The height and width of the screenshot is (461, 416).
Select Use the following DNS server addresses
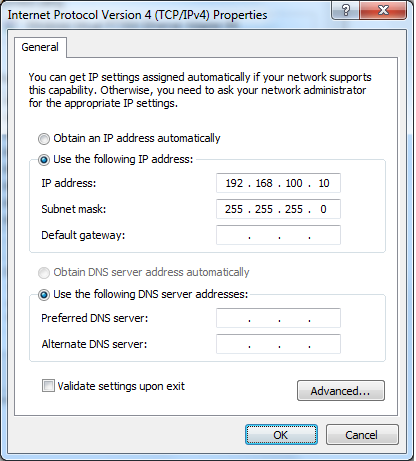pos(44,295)
